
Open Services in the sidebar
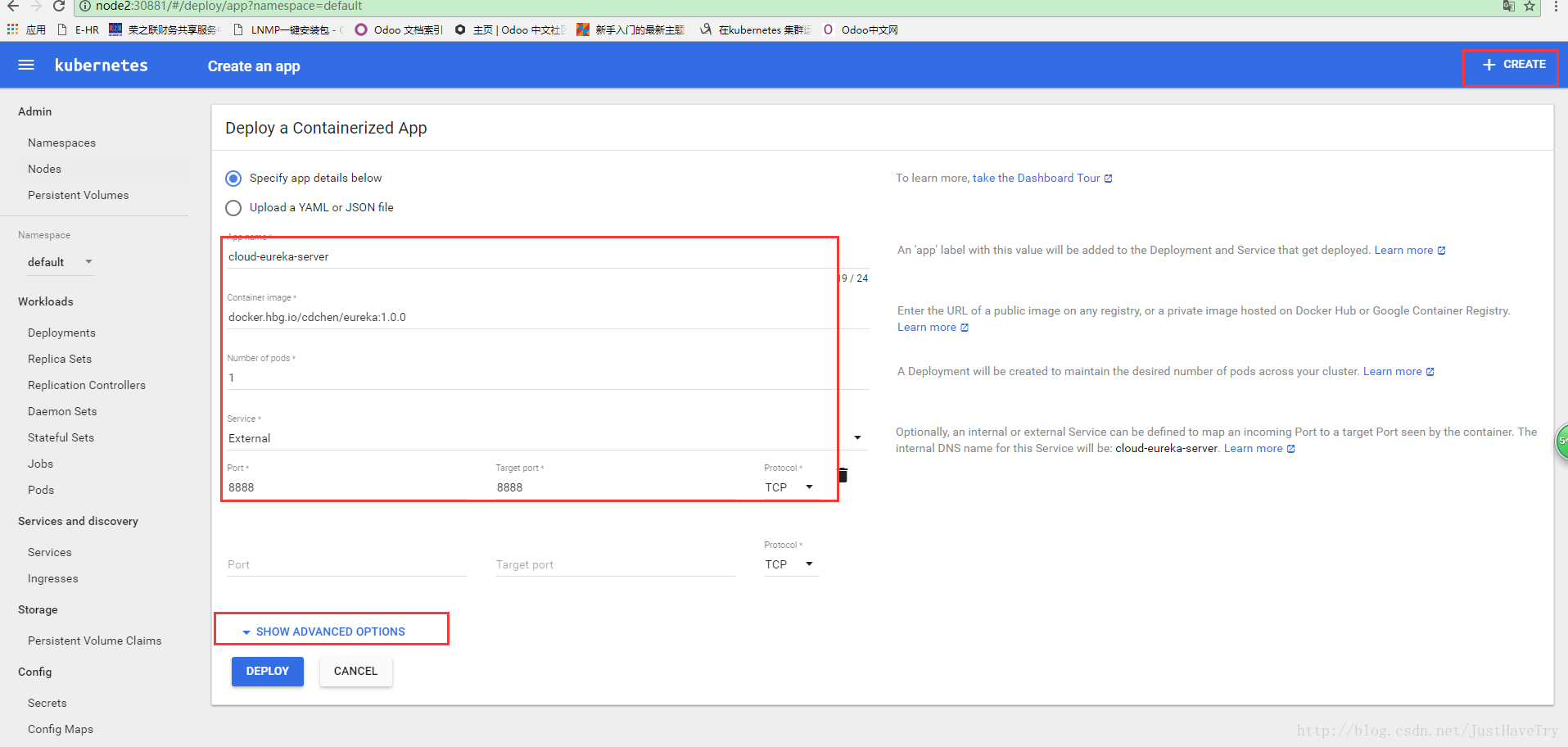[49, 552]
